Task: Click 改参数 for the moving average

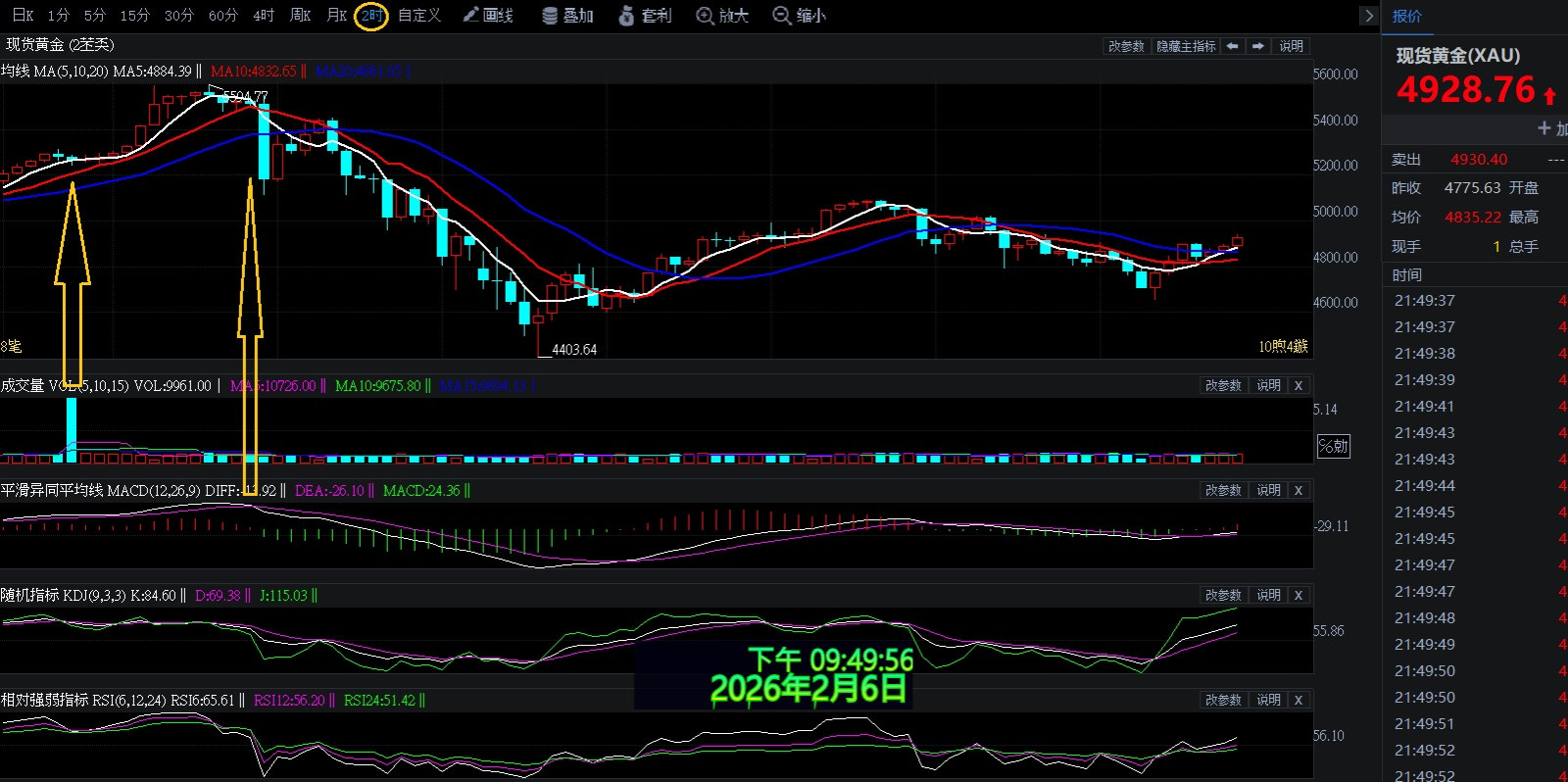Action: tap(1126, 46)
